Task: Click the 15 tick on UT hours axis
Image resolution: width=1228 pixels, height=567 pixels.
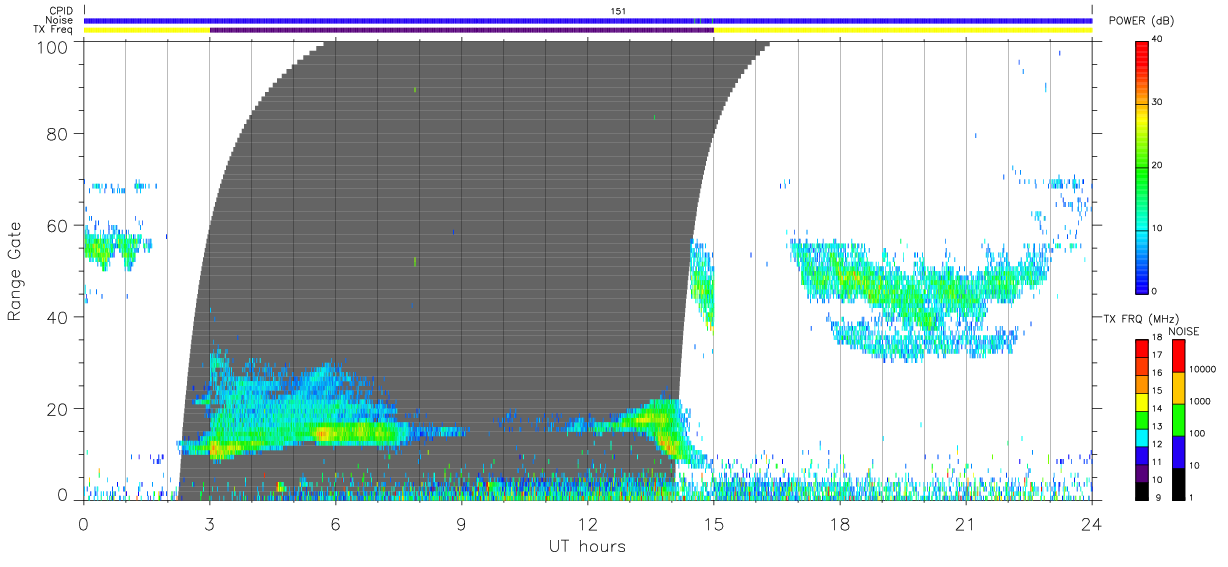Action: coord(714,524)
